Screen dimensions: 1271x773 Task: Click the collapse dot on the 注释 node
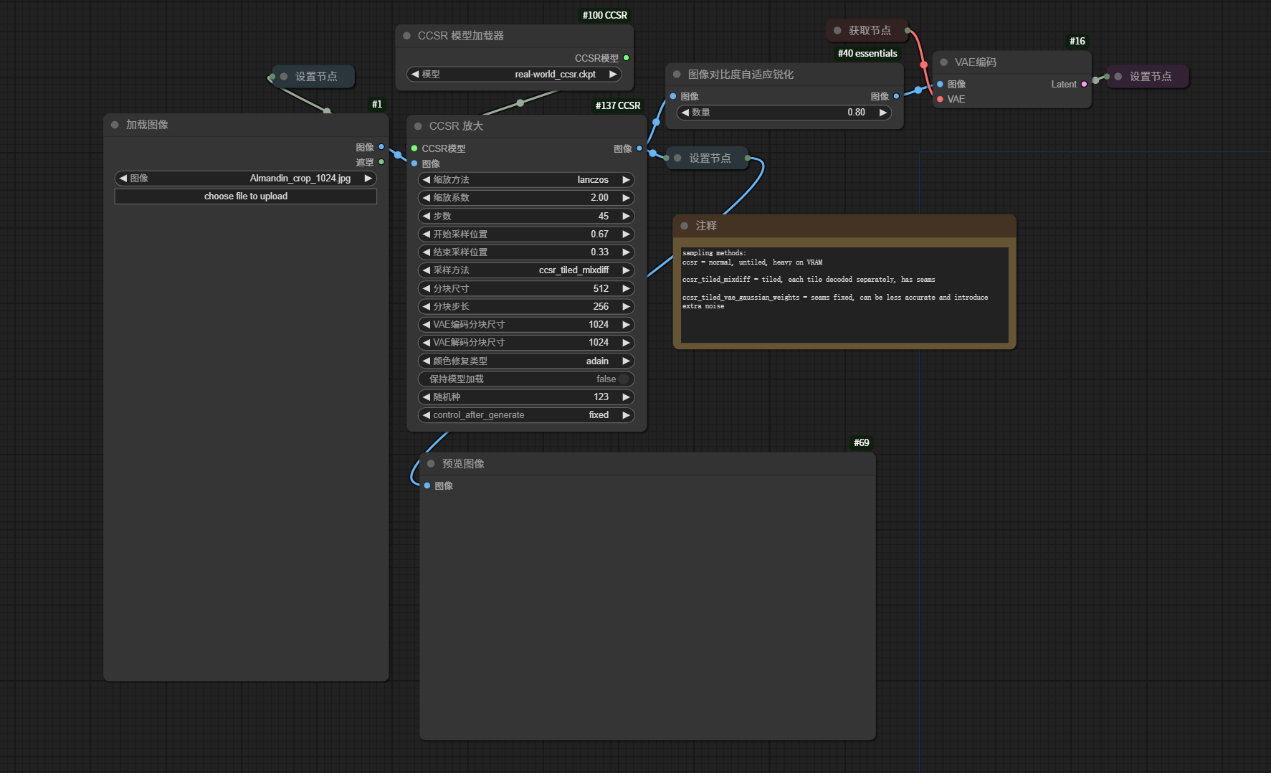coord(684,226)
